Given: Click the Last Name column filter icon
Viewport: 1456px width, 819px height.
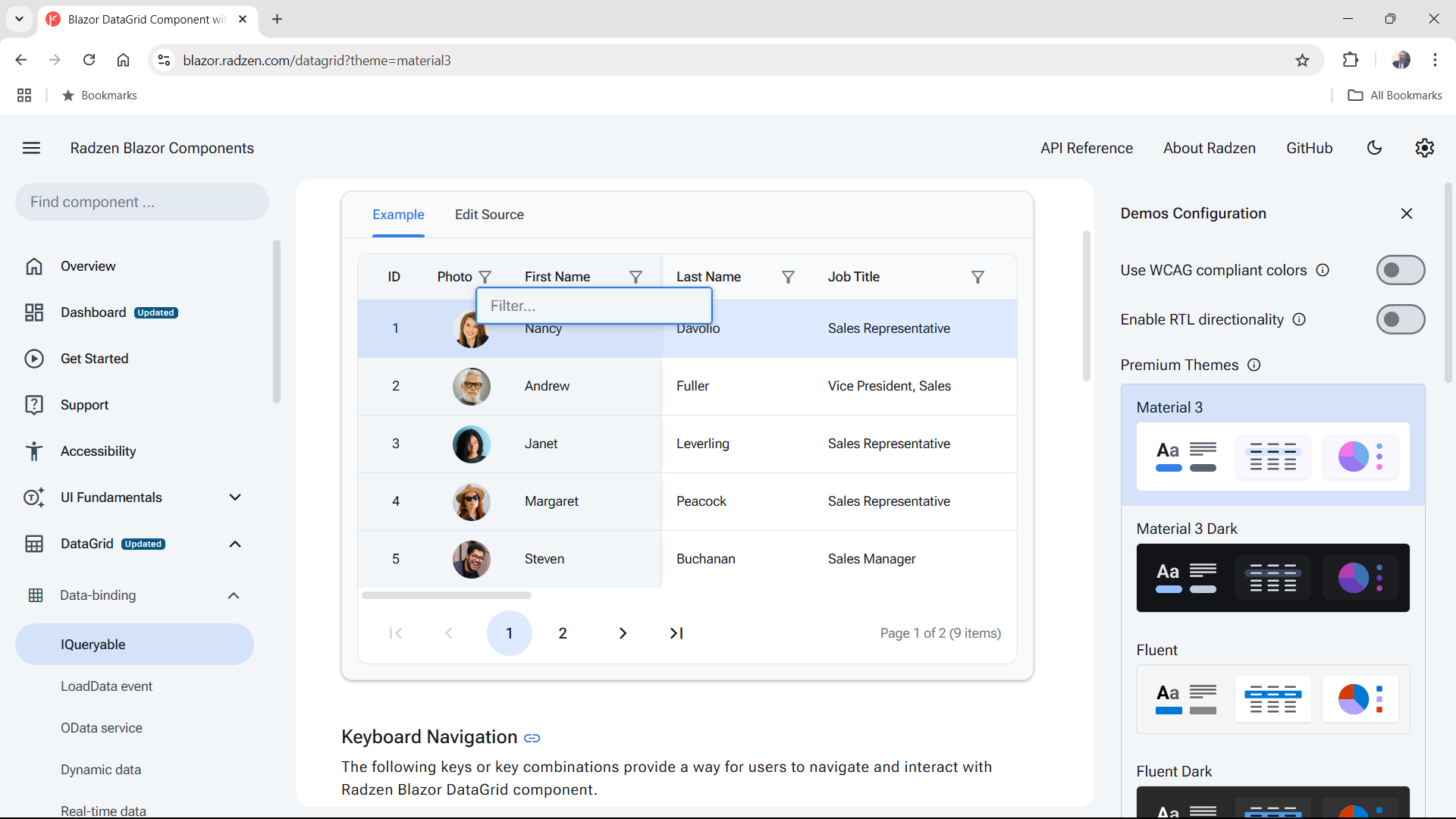Looking at the screenshot, I should pyautogui.click(x=789, y=278).
